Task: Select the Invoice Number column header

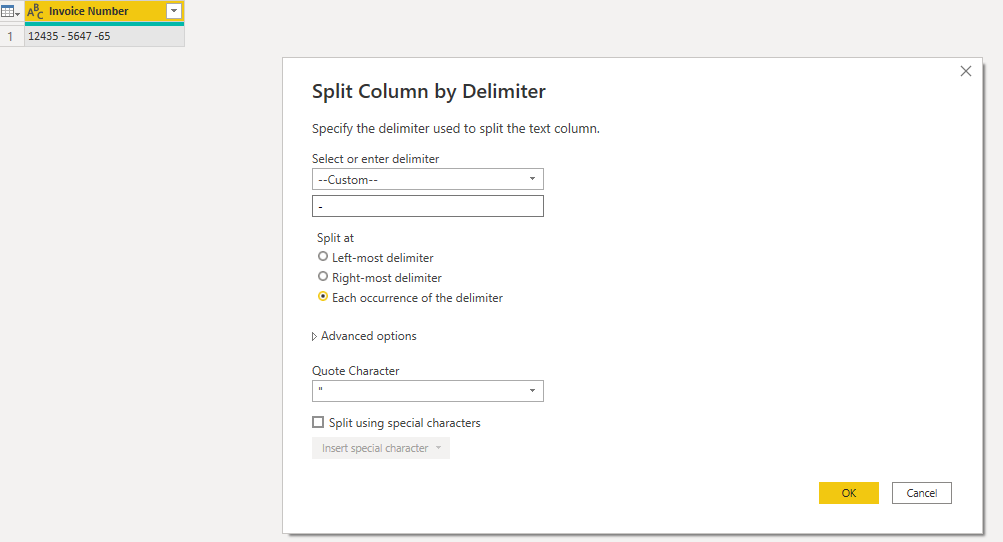Action: 104,12
